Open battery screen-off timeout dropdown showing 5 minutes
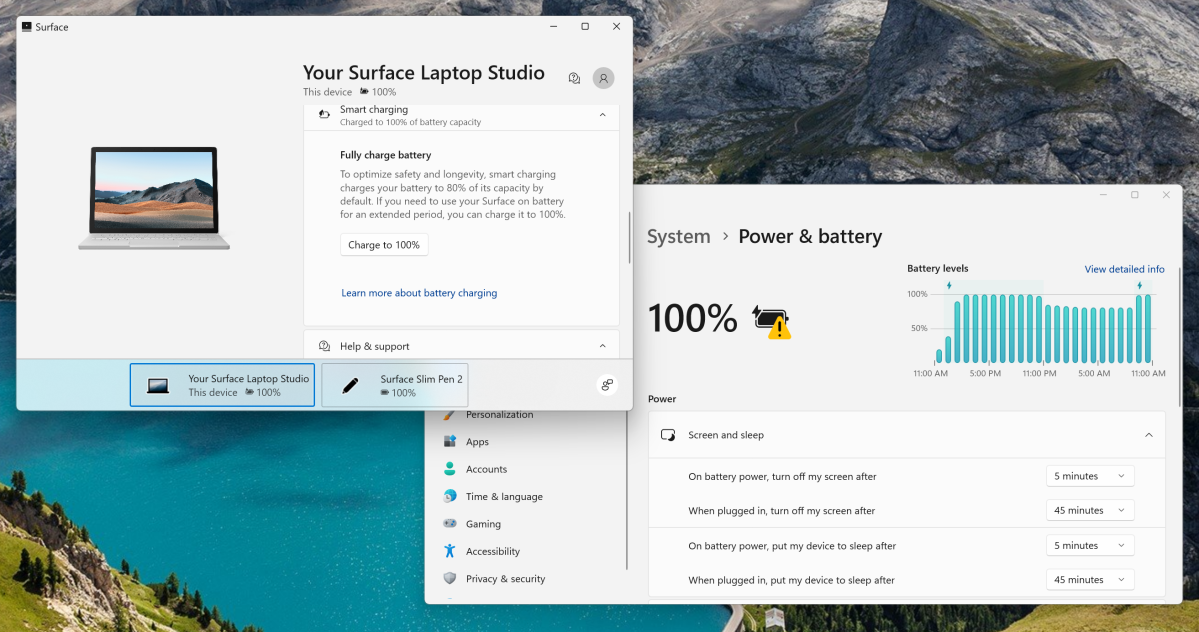 pyautogui.click(x=1090, y=476)
